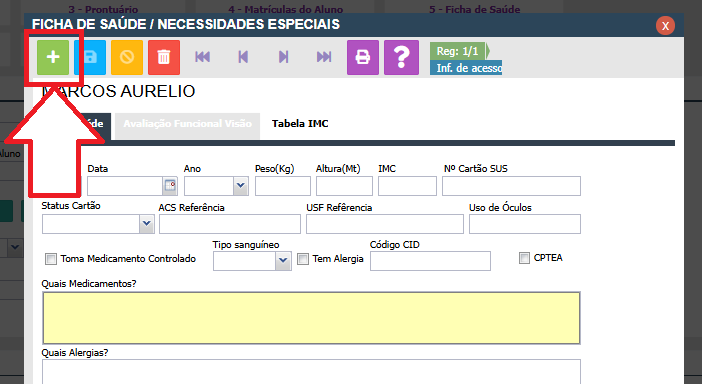705x384 pixels.
Task: Click the Altura(Mt) input field
Action: 344,186
